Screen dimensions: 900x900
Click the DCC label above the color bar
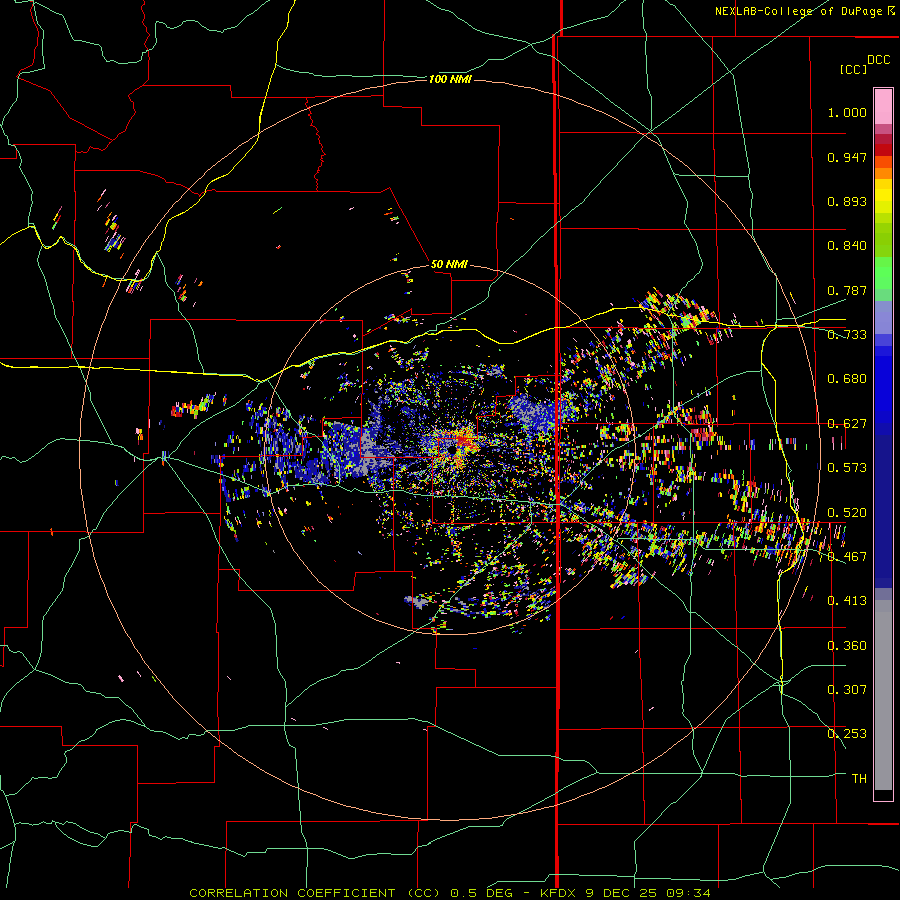click(878, 60)
